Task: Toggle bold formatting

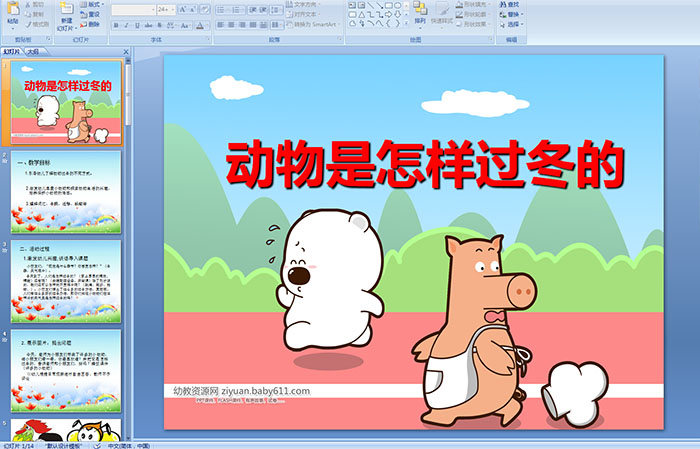Action: point(115,25)
